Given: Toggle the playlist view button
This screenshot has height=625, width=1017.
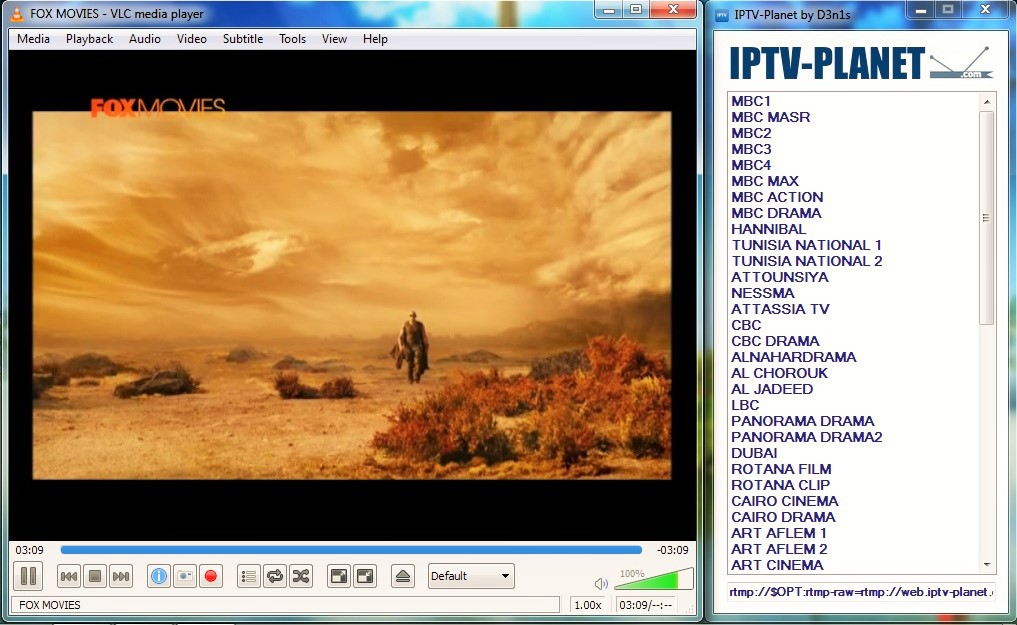Looking at the screenshot, I should click(249, 576).
